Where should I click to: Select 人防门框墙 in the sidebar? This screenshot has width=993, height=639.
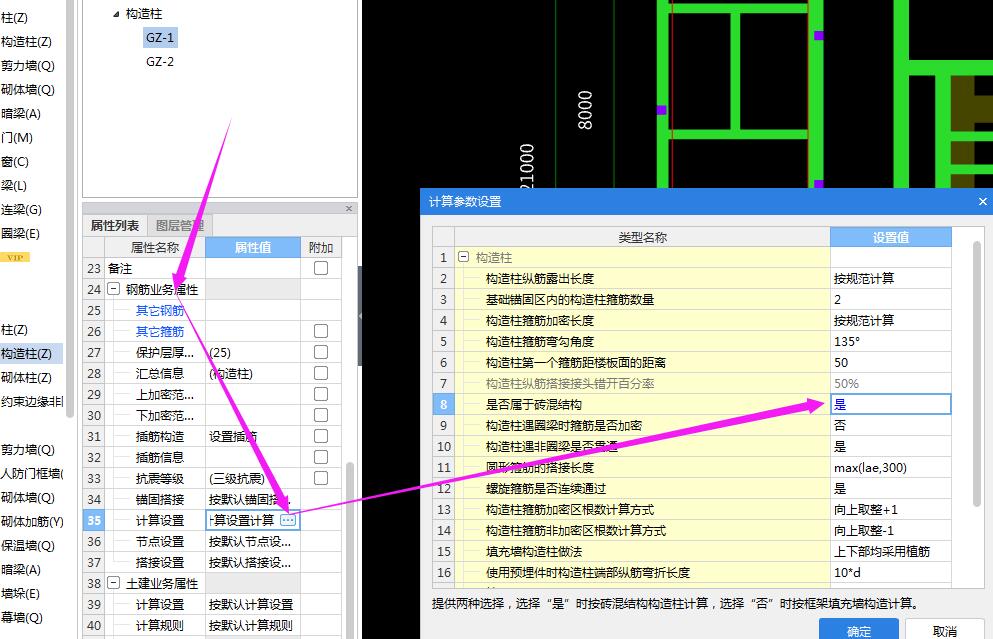point(32,473)
